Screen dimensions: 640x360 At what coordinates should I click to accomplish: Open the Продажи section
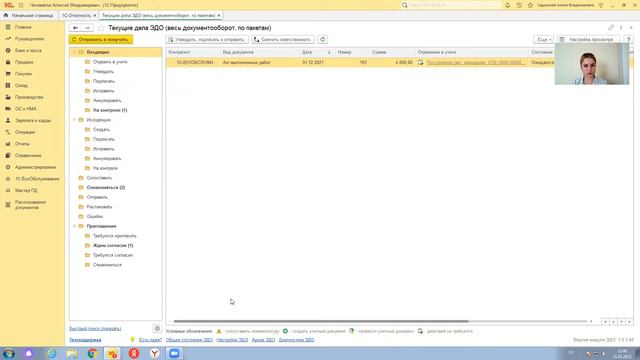(24, 62)
